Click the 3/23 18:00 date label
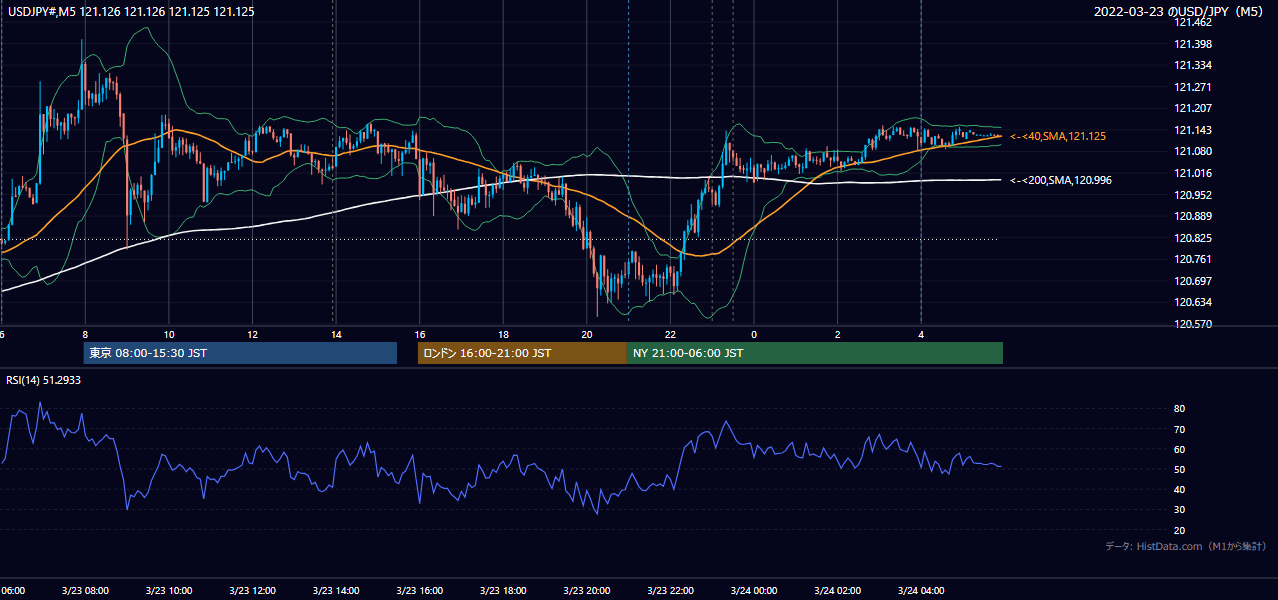The height and width of the screenshot is (600, 1278). point(503,590)
